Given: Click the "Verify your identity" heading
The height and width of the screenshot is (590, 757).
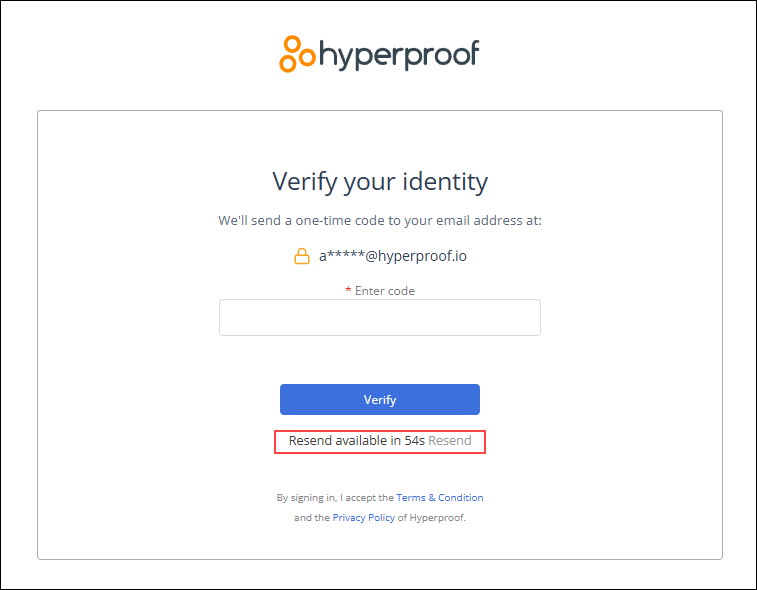Looking at the screenshot, I should [379, 181].
